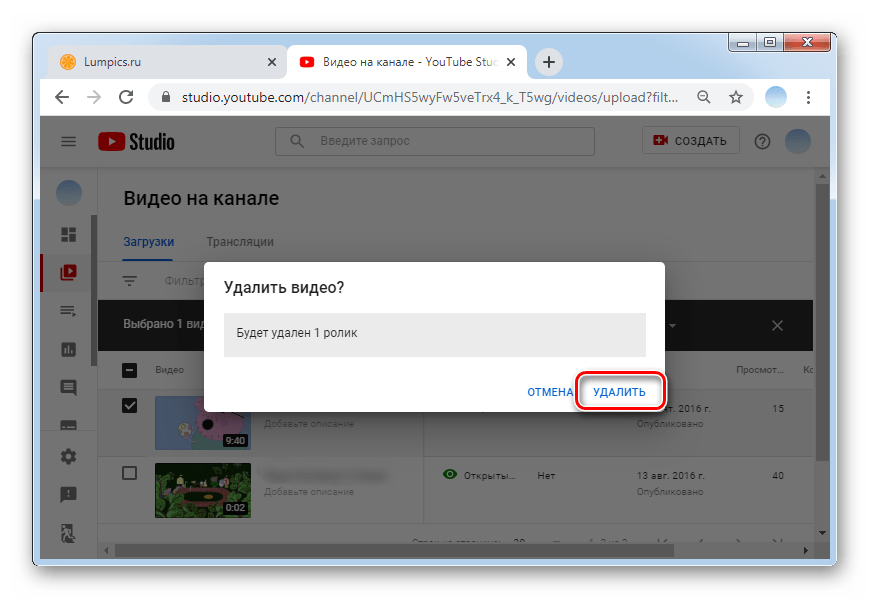Open the Playlists icon in sidebar
Viewport: 870px width, 599px height.
69,311
